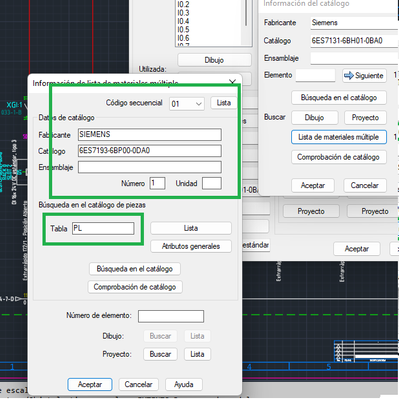Click Lista in the Proyecto row
Viewport: 399px width, 400px height.
[197, 354]
